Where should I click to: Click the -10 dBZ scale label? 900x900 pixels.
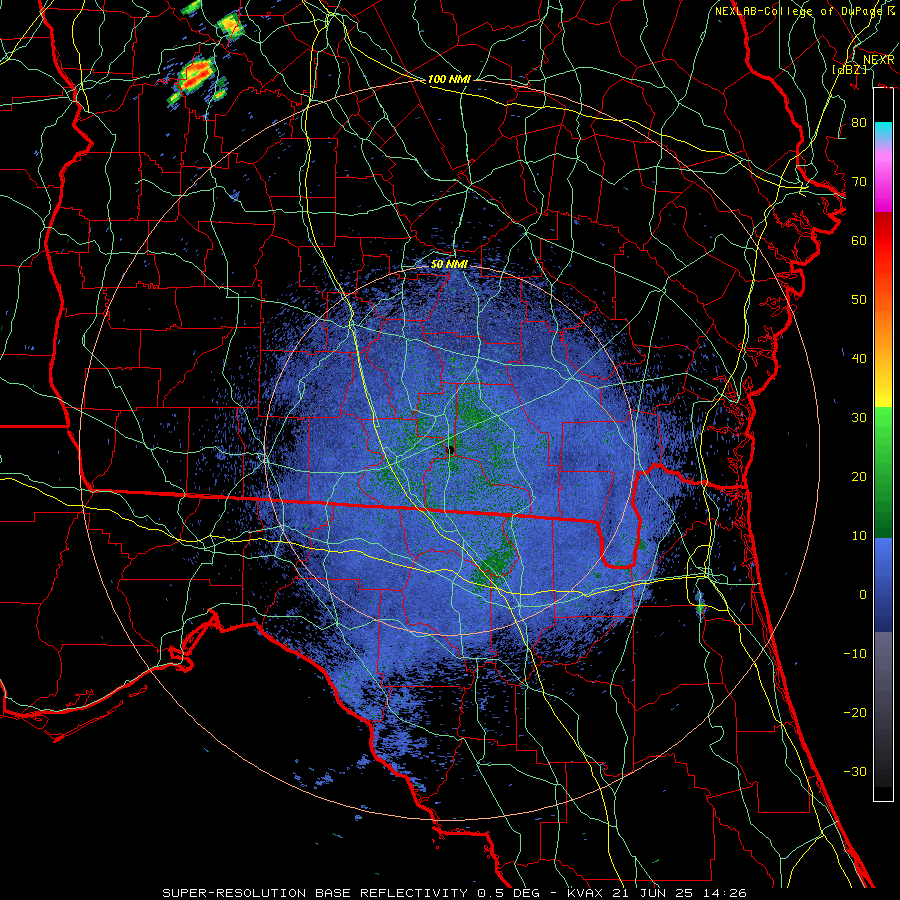855,654
